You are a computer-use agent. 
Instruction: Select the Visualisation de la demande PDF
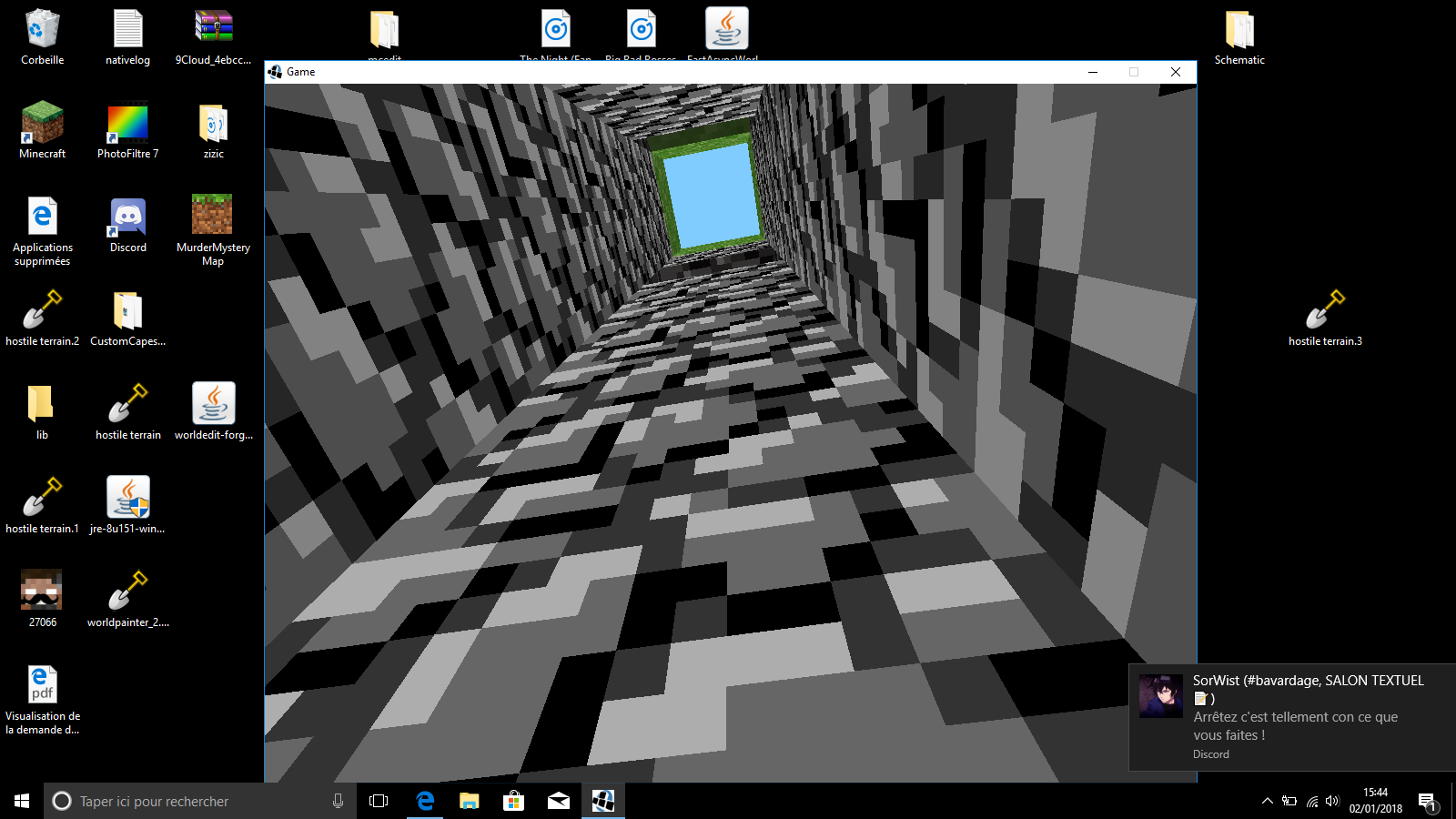tap(42, 684)
